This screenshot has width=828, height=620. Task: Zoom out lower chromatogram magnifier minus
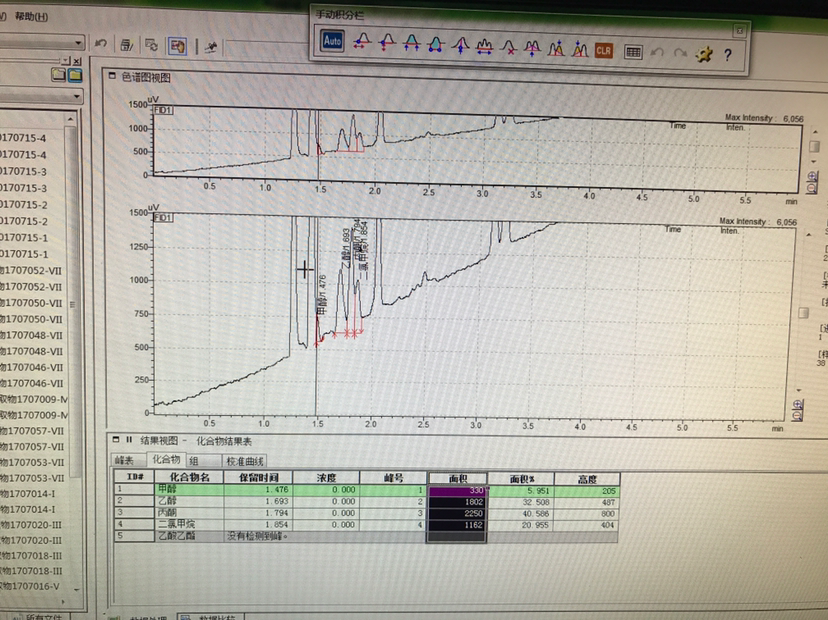click(x=797, y=416)
